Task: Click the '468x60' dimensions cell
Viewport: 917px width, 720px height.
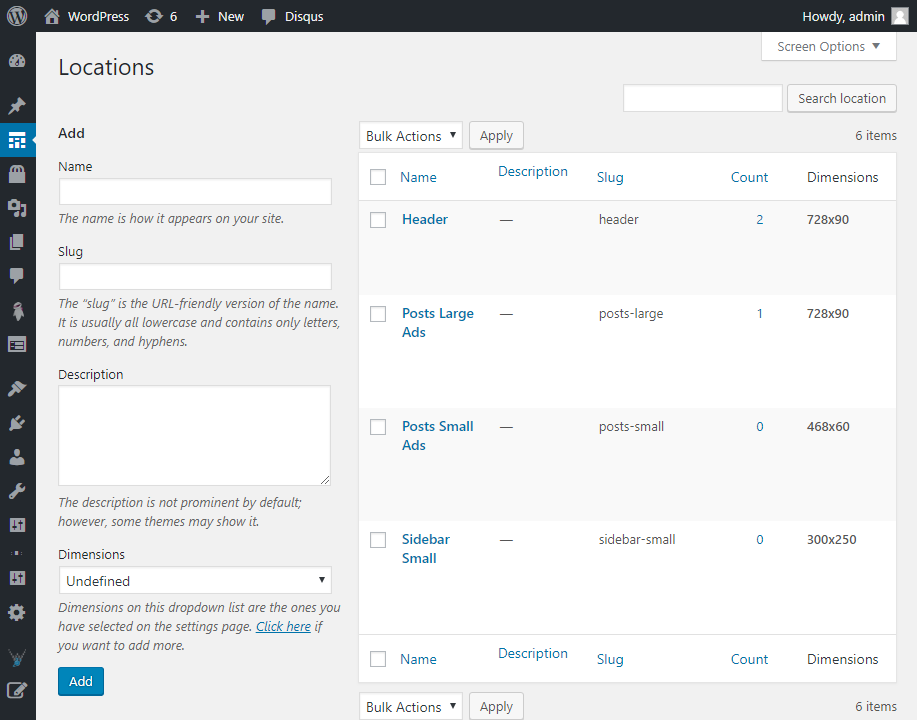Action: [828, 426]
